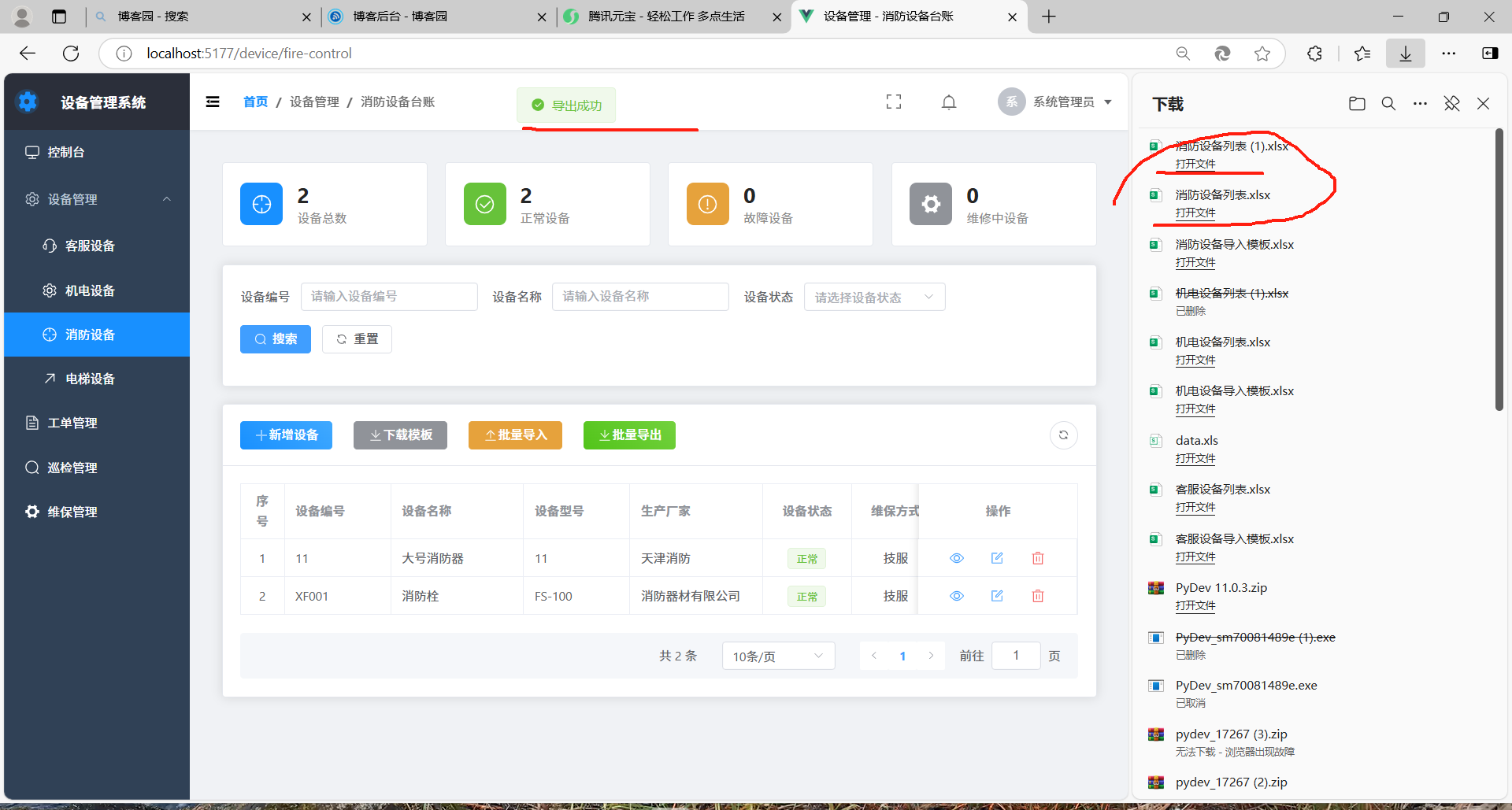
Task: Open more options in the 下载 panel
Action: point(1420,104)
